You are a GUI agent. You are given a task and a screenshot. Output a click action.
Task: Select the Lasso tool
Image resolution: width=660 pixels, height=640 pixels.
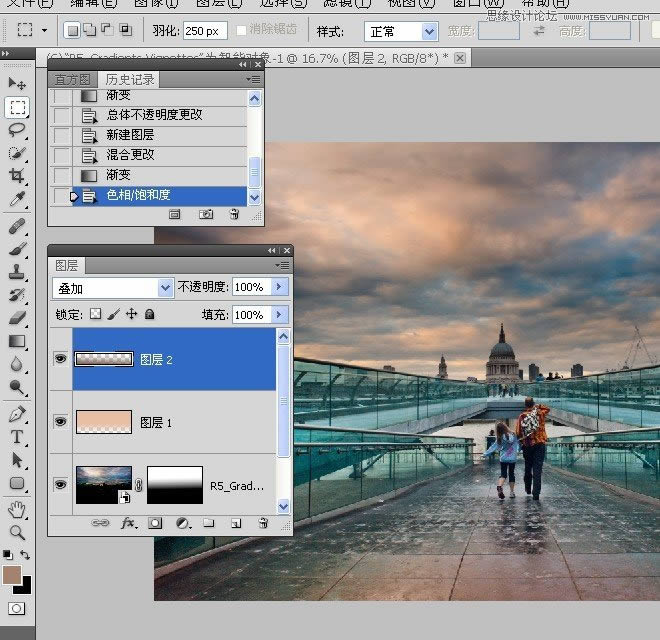tap(17, 130)
